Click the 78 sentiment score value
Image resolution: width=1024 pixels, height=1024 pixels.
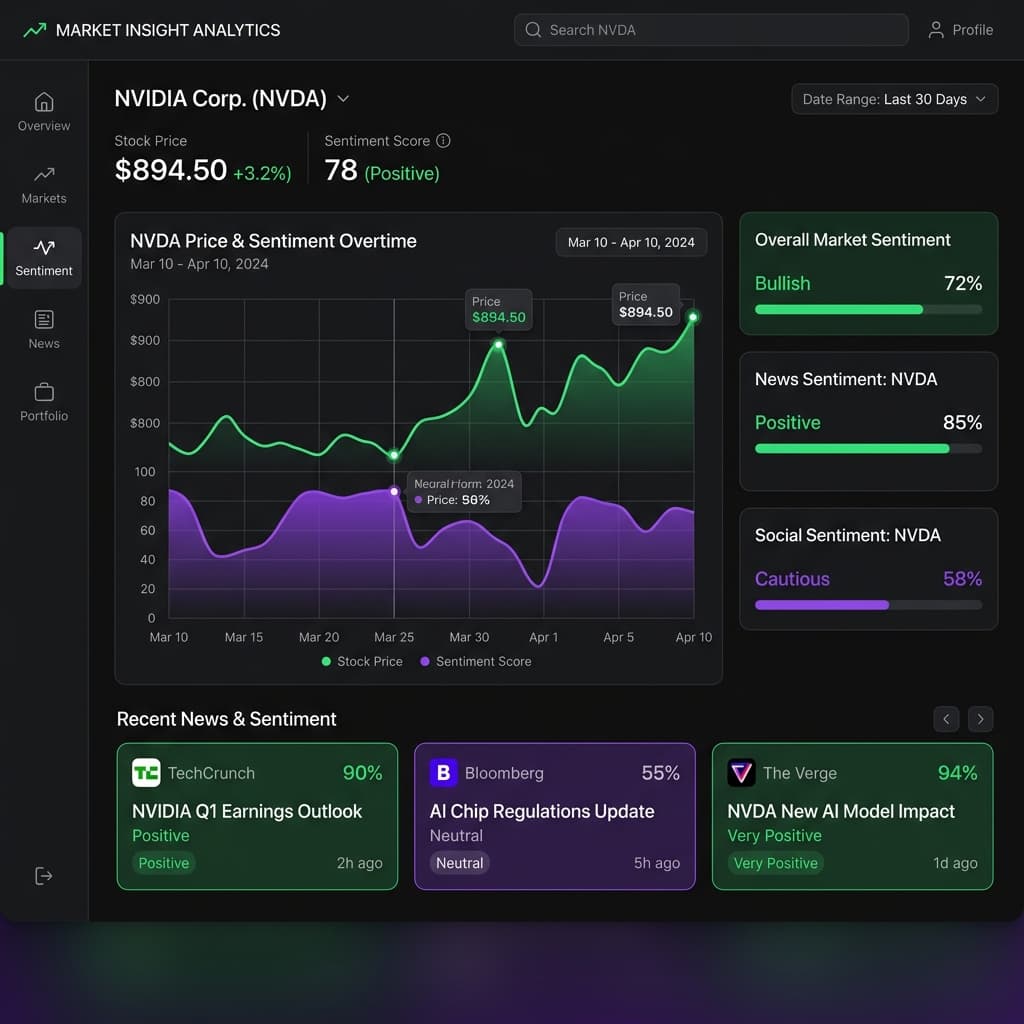(x=341, y=170)
